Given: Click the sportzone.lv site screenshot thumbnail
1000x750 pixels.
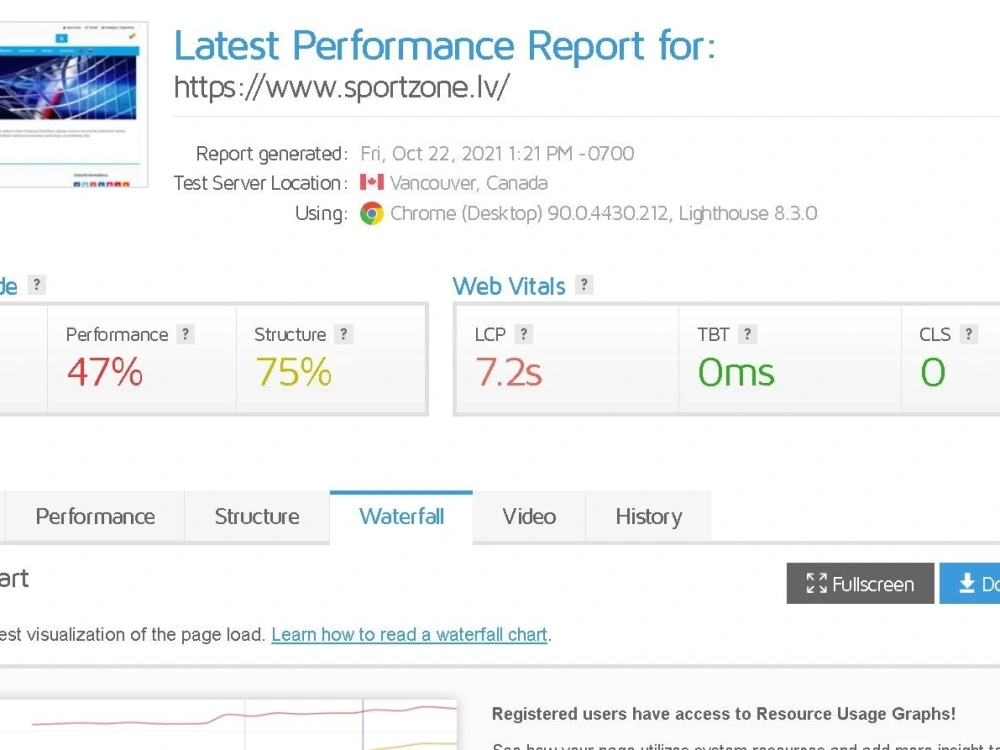Looking at the screenshot, I should tap(73, 105).
